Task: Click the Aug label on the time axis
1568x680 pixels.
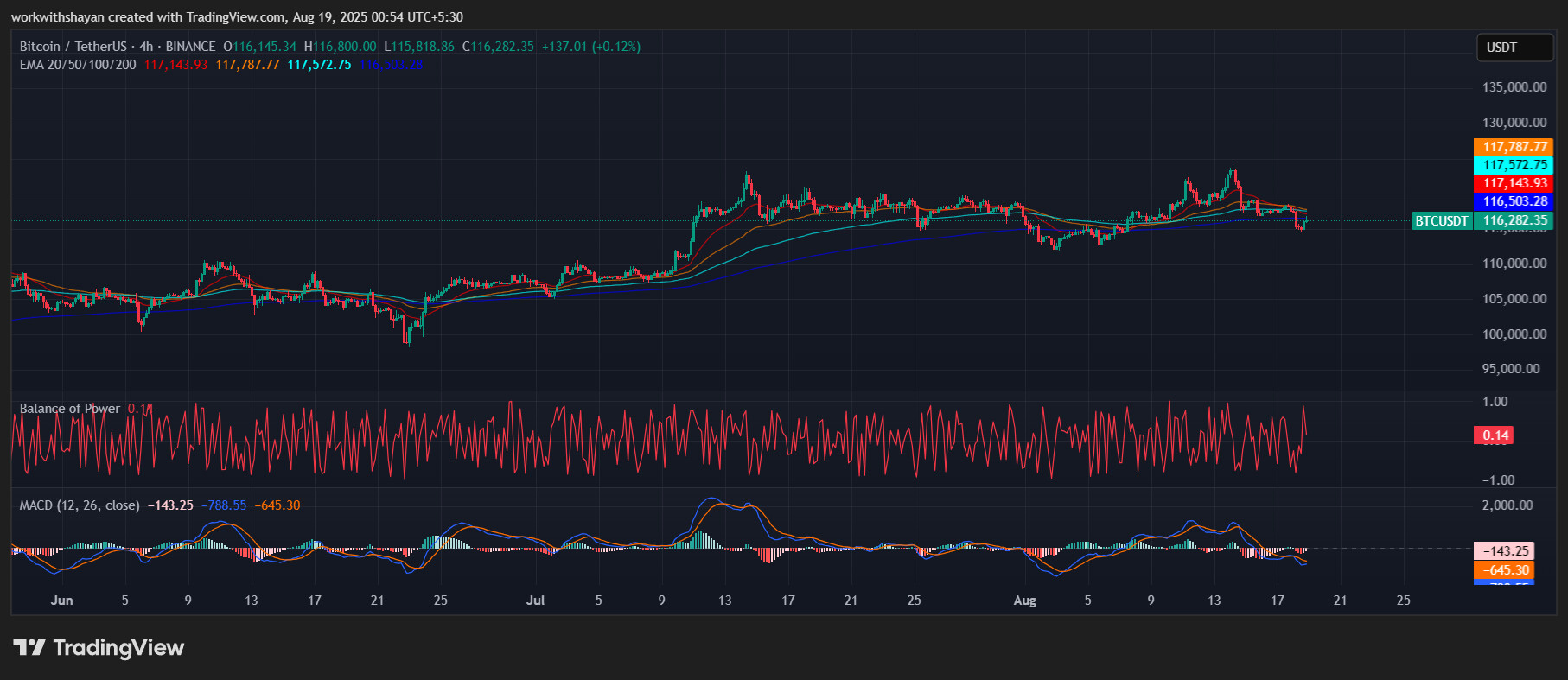Action: pyautogui.click(x=1024, y=601)
